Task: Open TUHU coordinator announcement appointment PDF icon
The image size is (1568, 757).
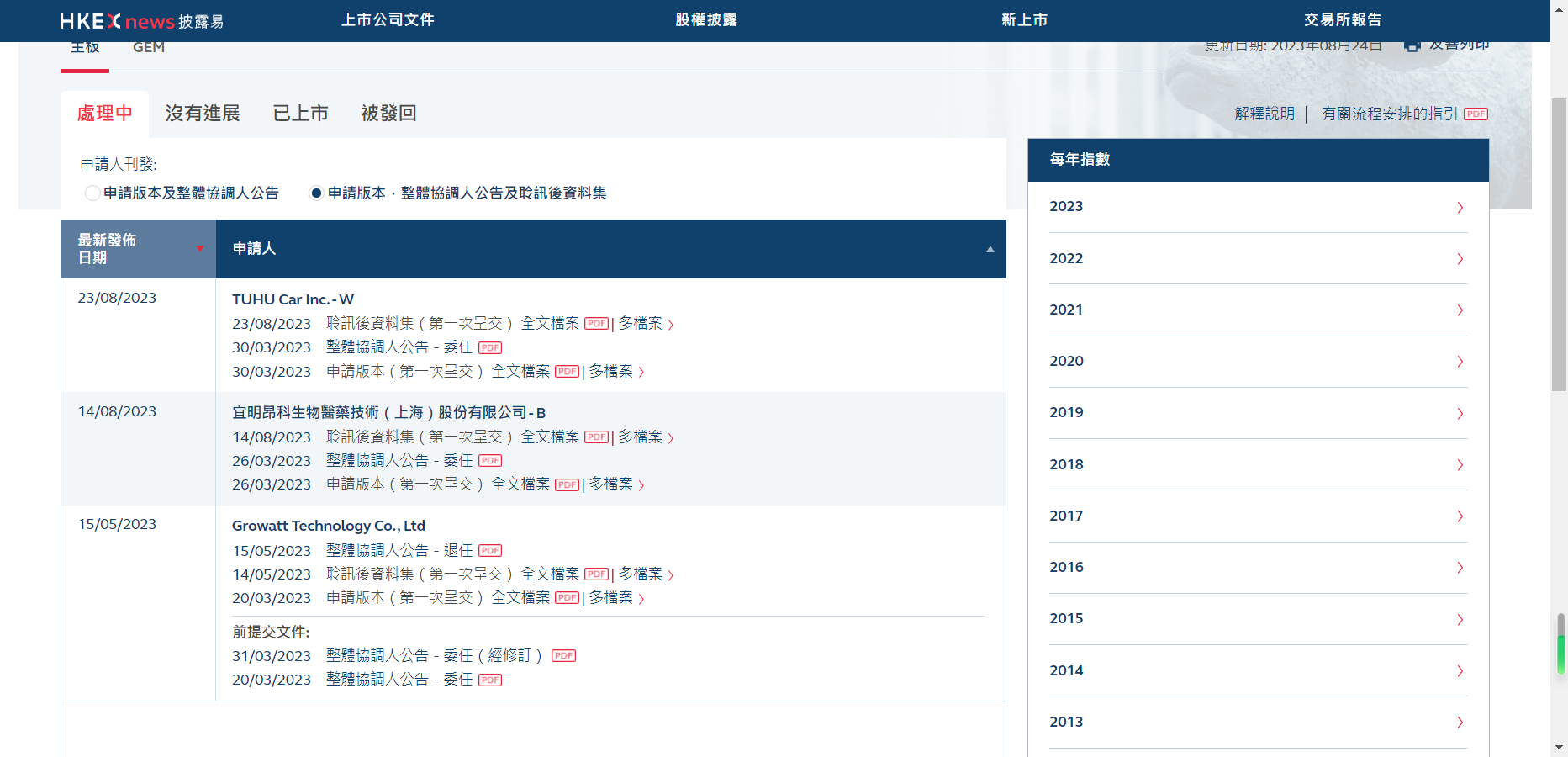Action: [x=490, y=347]
